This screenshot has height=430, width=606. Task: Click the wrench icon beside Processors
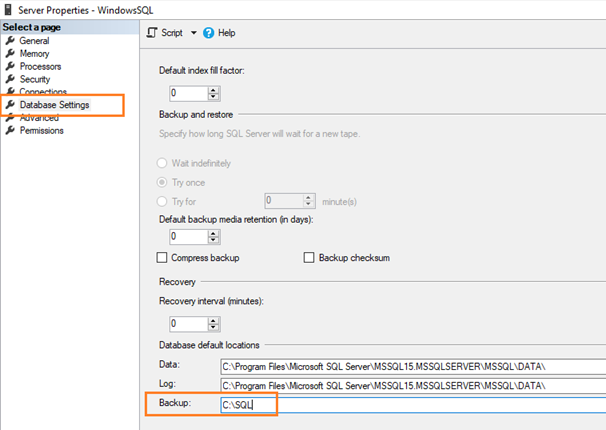pos(10,66)
